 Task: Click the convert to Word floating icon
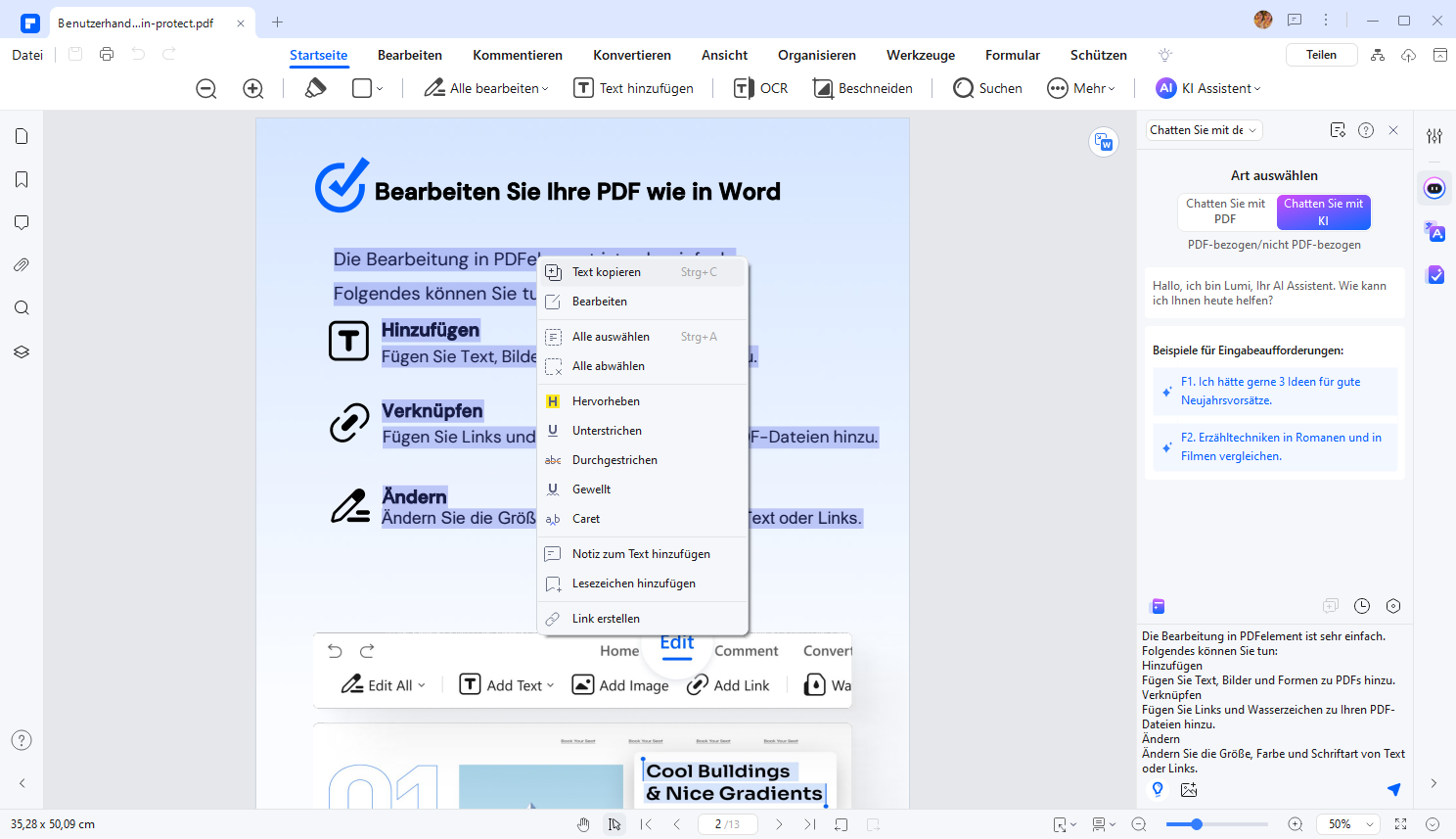coord(1104,142)
